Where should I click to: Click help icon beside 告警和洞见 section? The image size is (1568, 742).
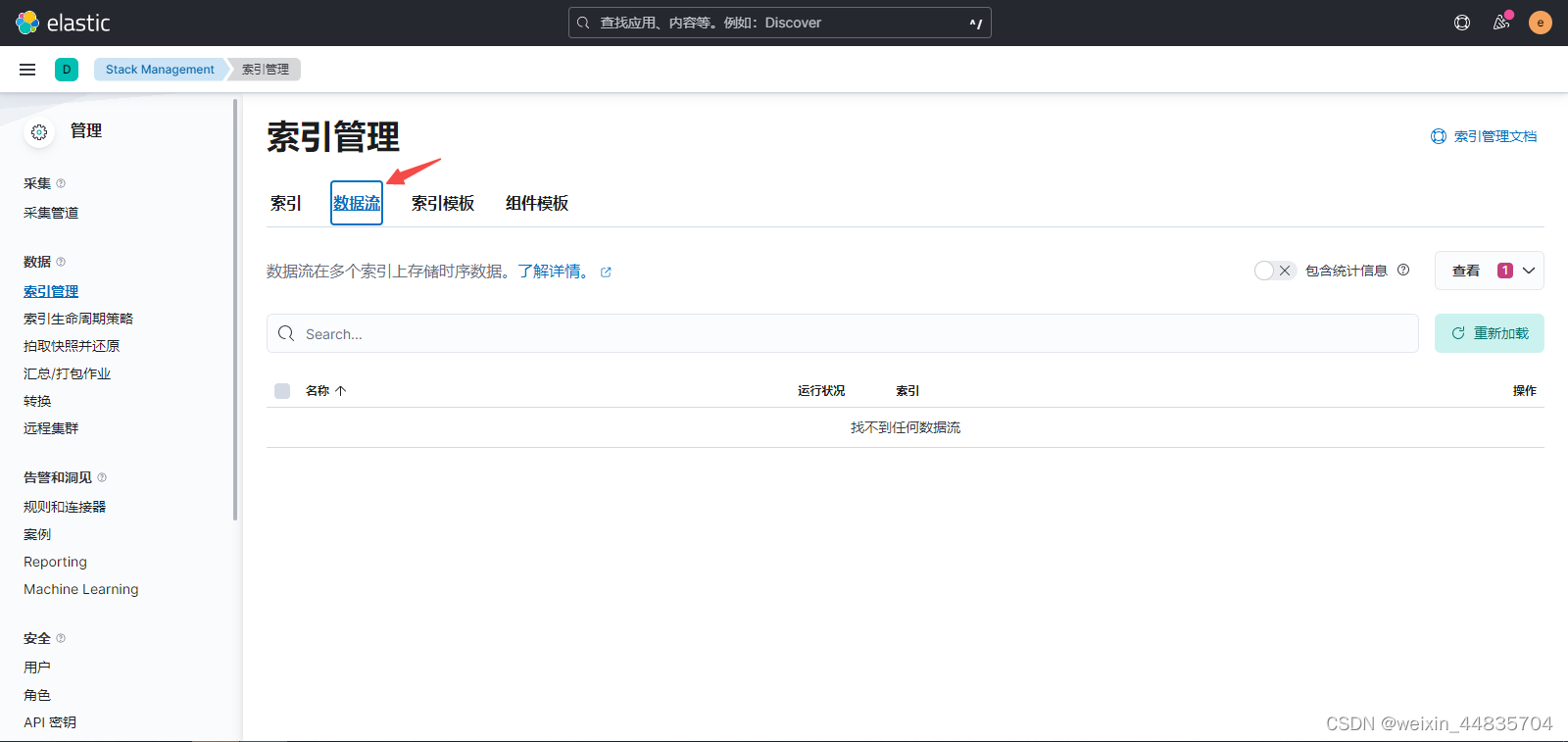[102, 477]
